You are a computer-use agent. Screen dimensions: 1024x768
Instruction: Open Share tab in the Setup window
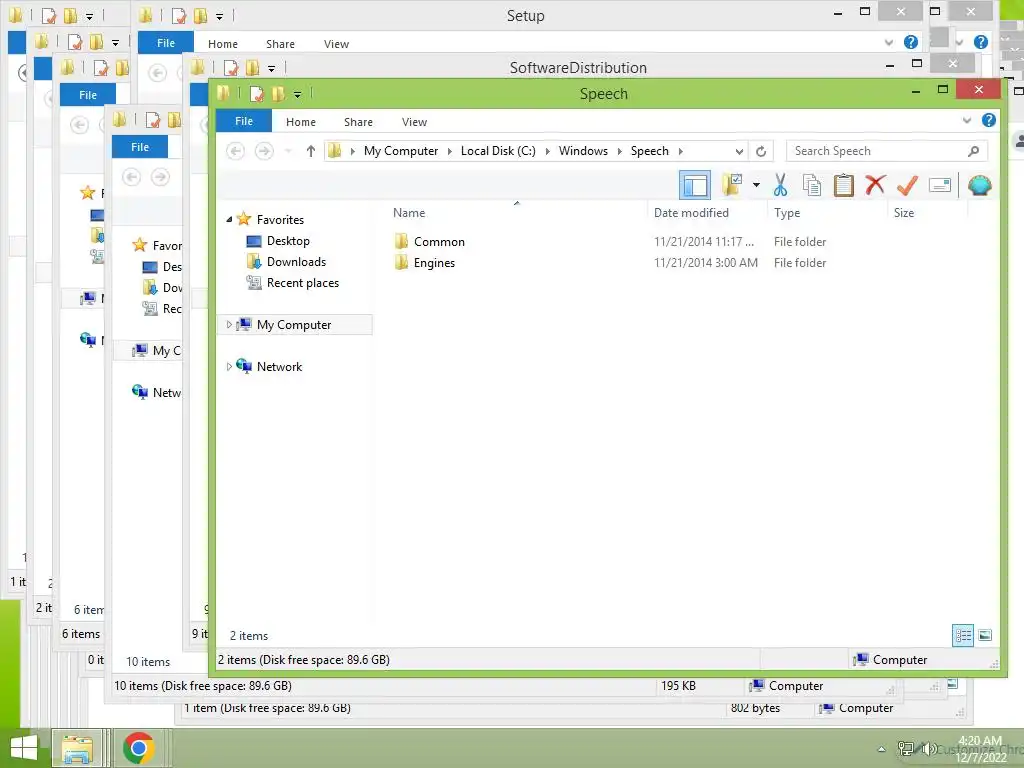point(280,44)
